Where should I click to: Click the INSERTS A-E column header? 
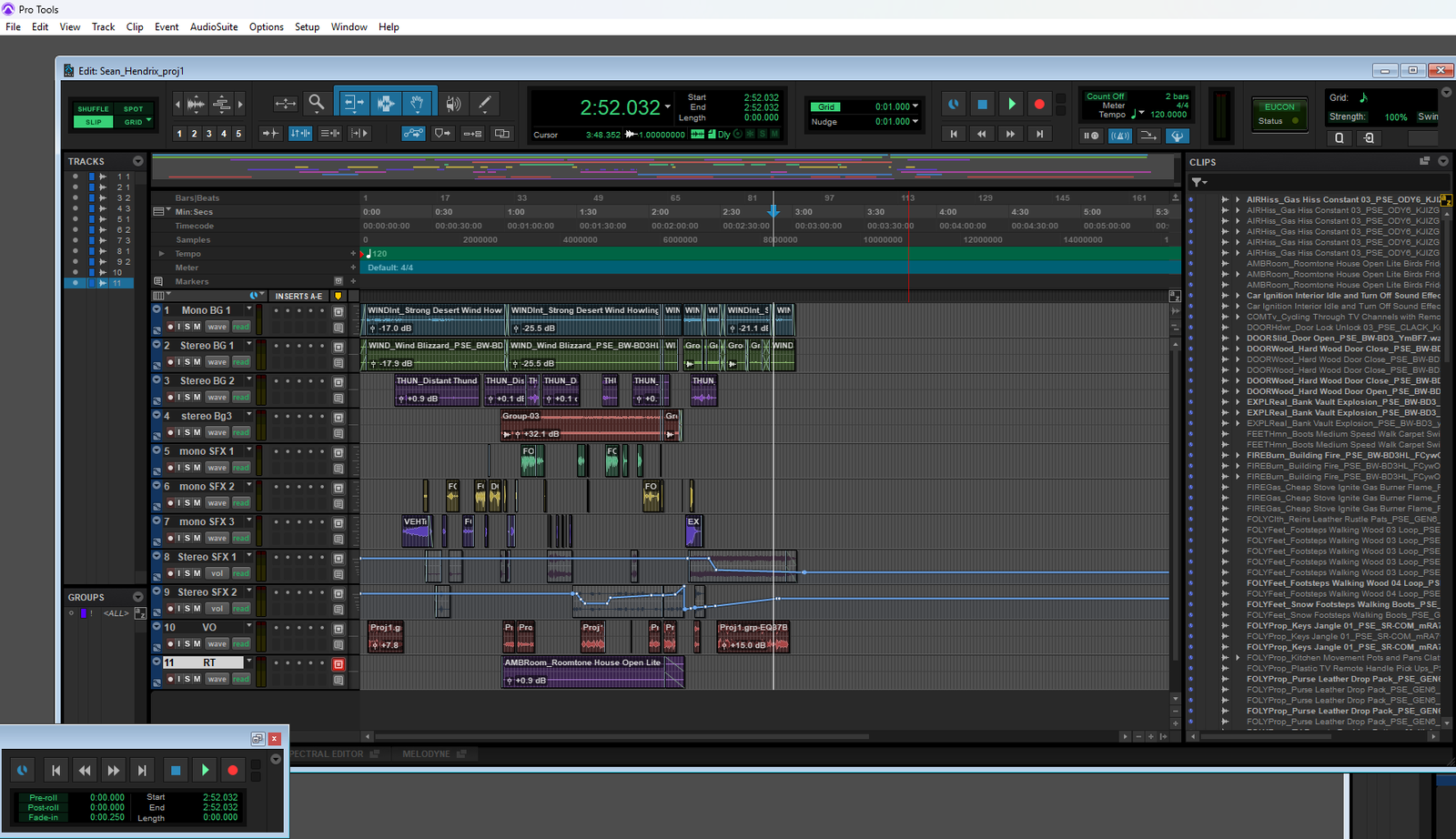point(298,296)
